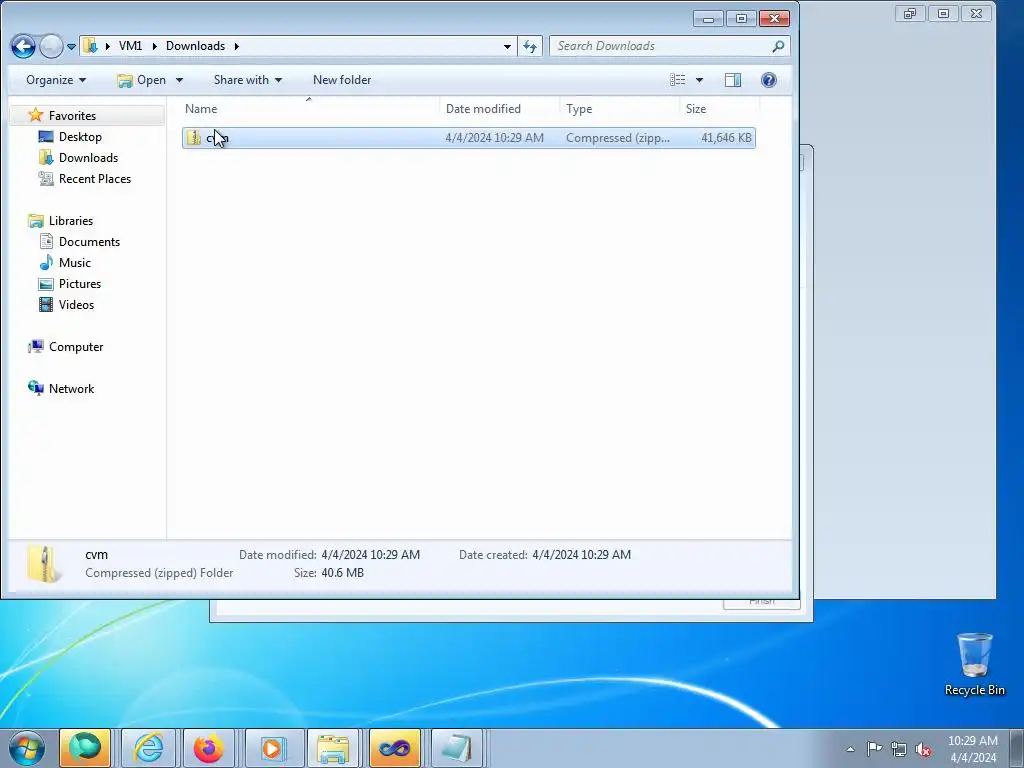Maximize the Downloads Explorer window
Screen dimensions: 1024x768
point(741,18)
